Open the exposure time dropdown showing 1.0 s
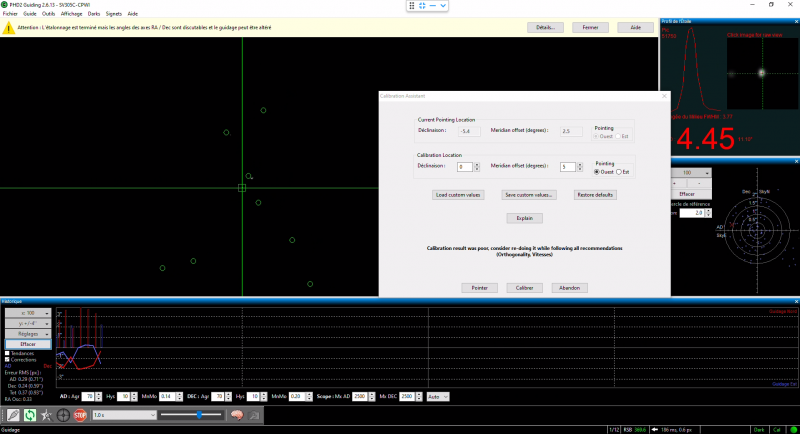The height and width of the screenshot is (434, 800). (x=124, y=415)
